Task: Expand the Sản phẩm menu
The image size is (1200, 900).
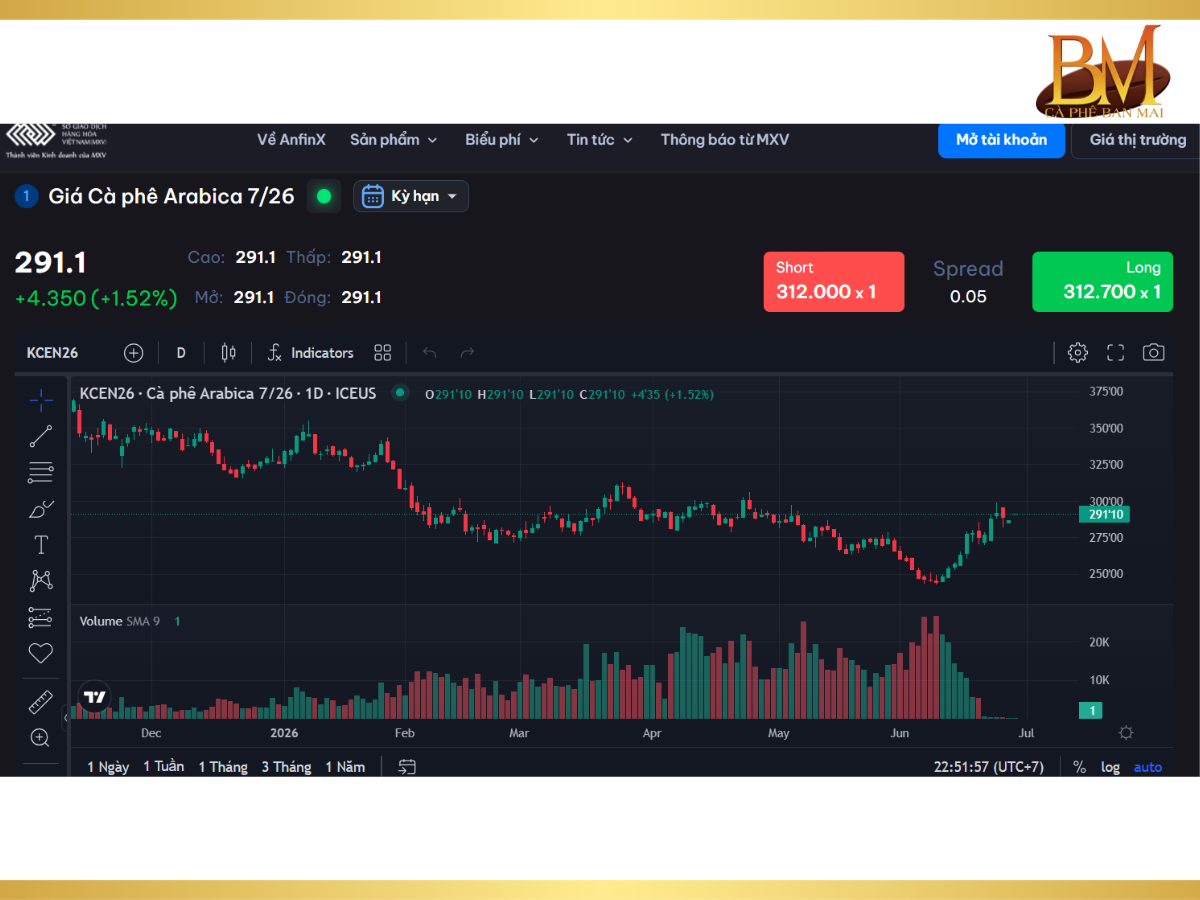Action: pos(394,140)
